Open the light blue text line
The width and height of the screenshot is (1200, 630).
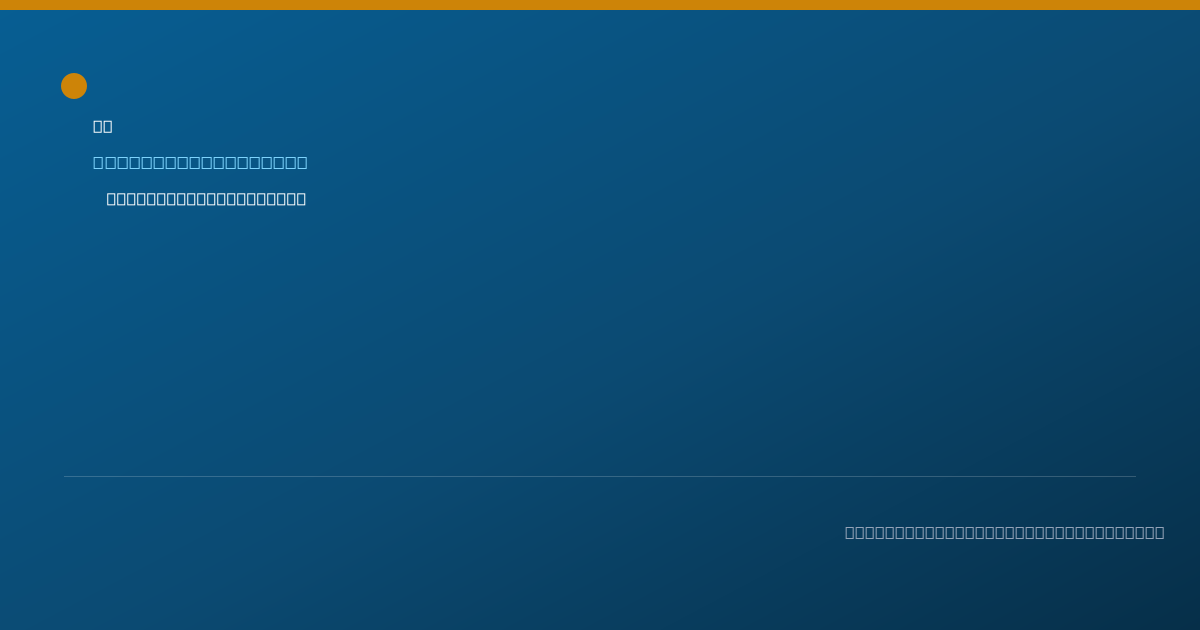click(200, 162)
